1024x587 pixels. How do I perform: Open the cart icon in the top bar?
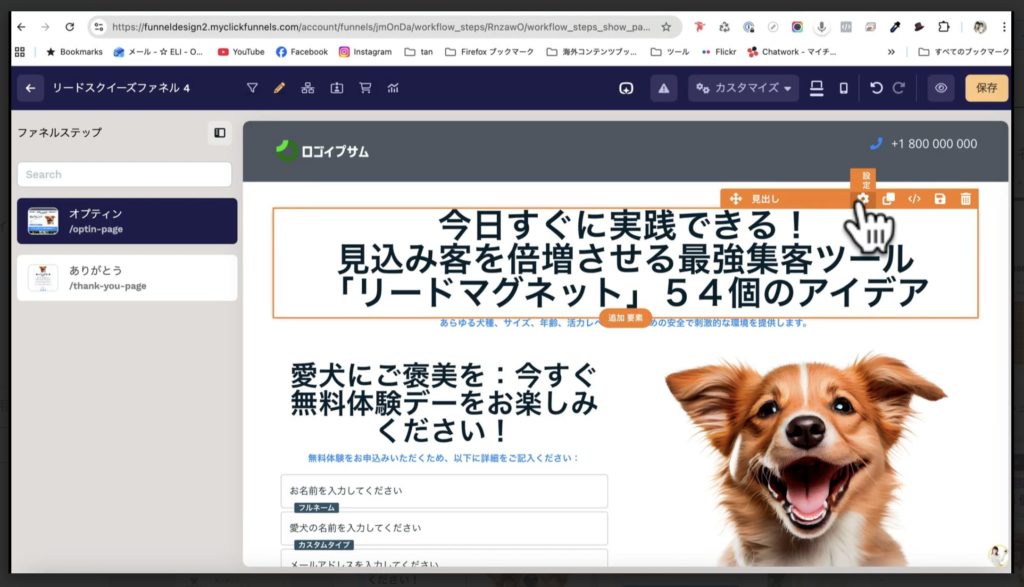[x=366, y=88]
